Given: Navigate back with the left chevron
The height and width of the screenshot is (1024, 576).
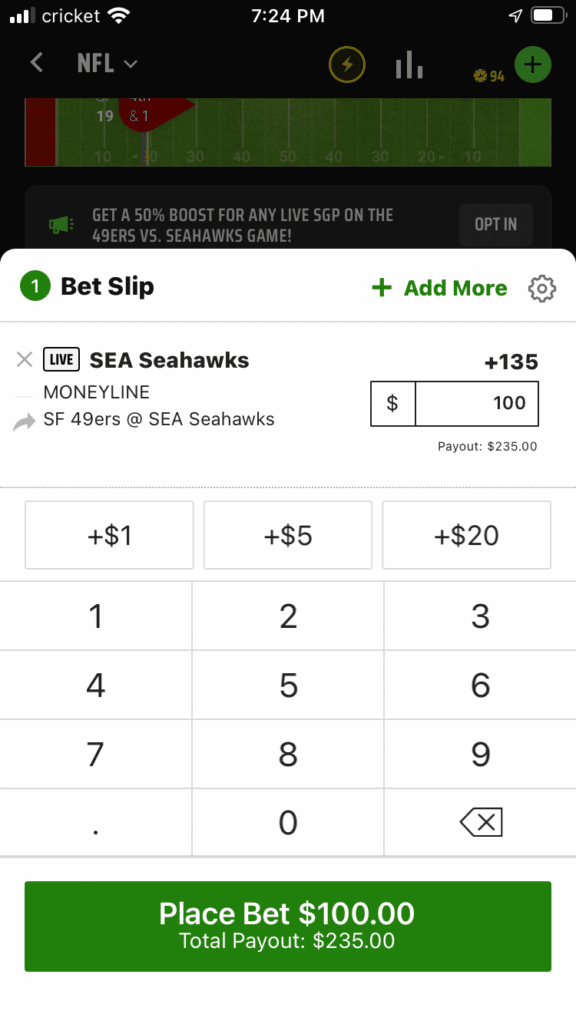Looking at the screenshot, I should coord(35,63).
